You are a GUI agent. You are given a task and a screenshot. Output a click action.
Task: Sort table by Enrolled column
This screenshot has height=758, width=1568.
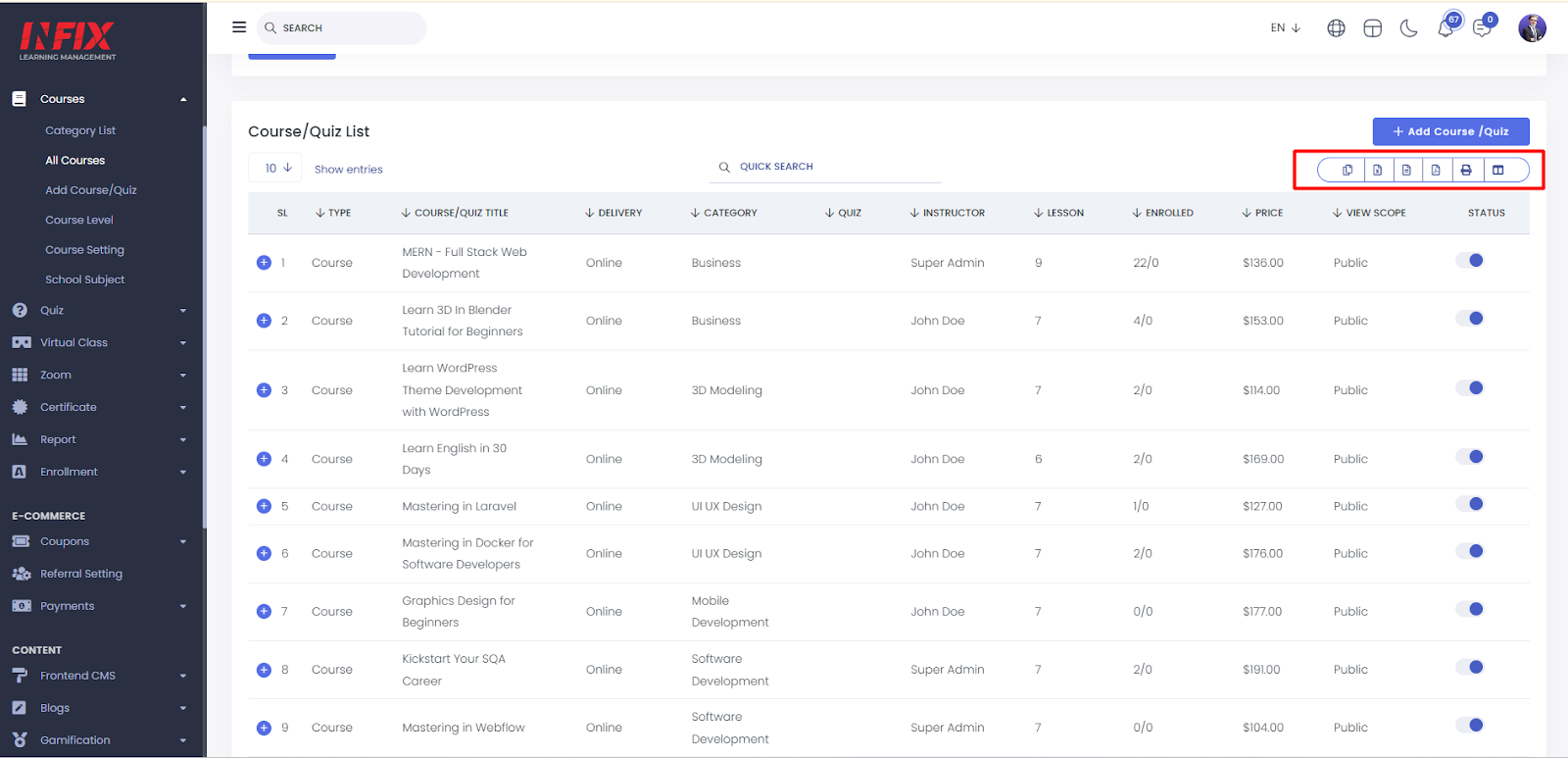[x=1162, y=213]
